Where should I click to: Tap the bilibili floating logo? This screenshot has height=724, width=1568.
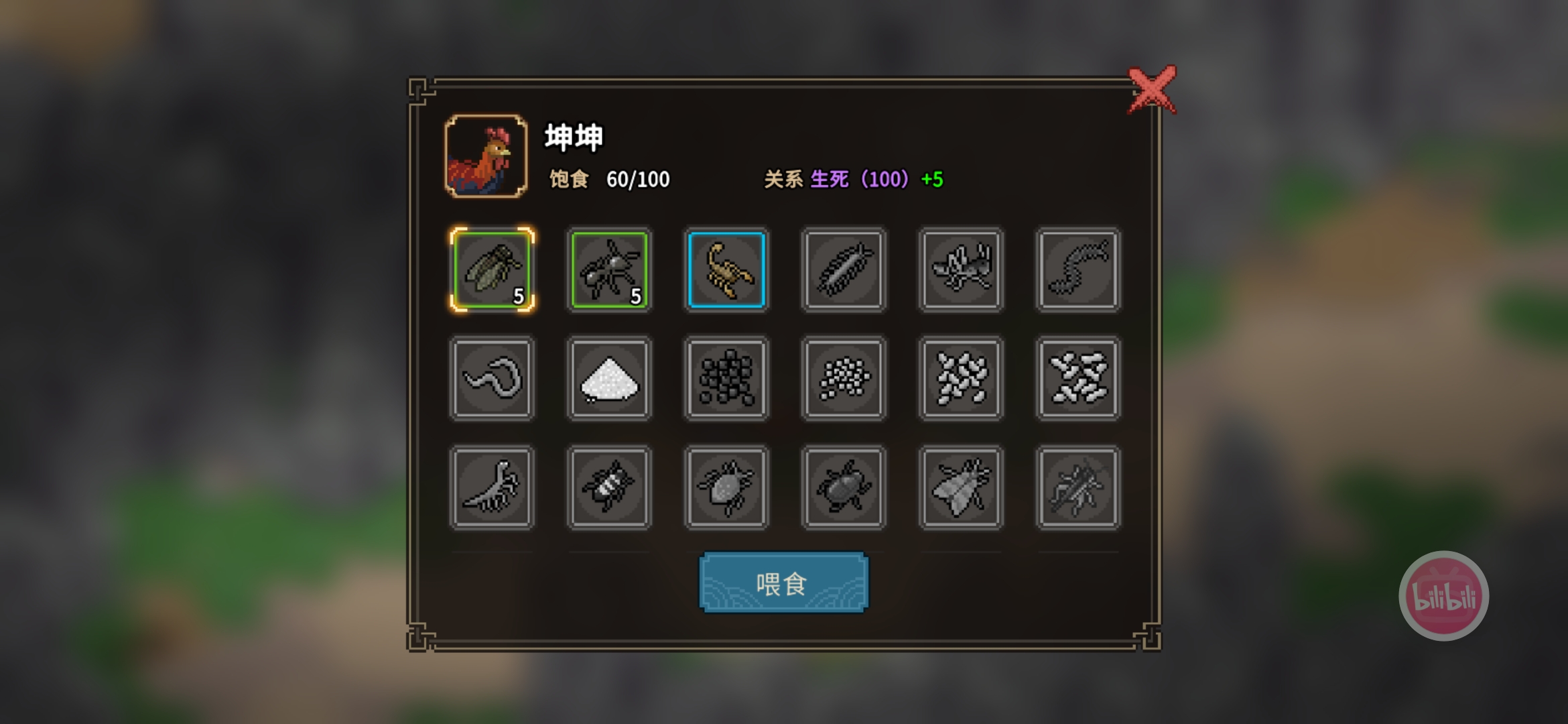[x=1443, y=596]
